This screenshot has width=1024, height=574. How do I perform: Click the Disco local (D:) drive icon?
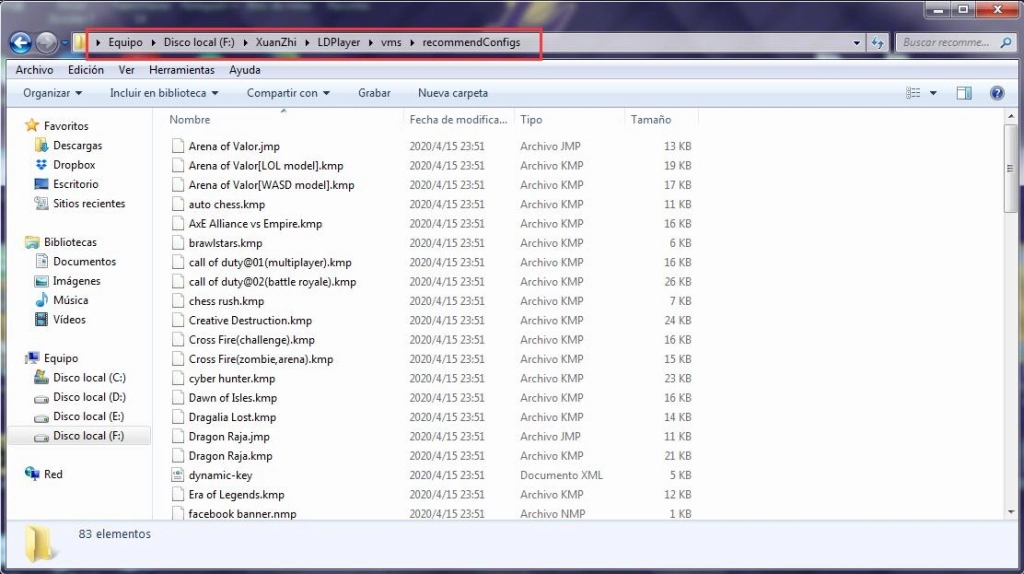tap(41, 397)
